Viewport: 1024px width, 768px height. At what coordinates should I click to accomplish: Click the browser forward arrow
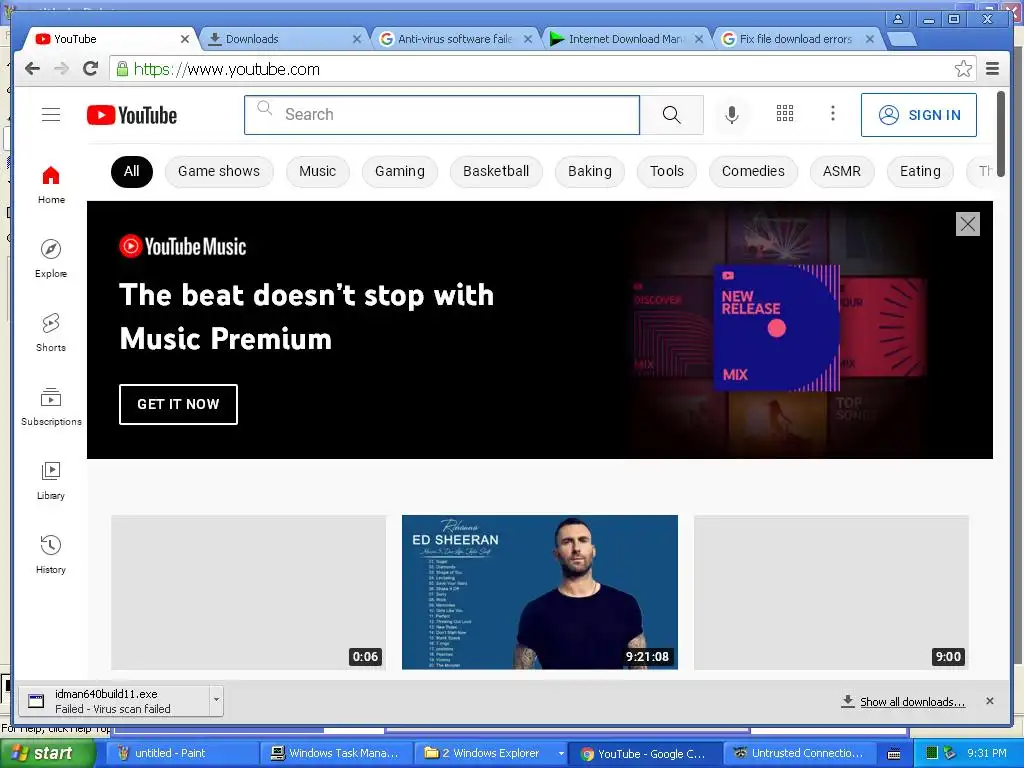click(x=61, y=69)
